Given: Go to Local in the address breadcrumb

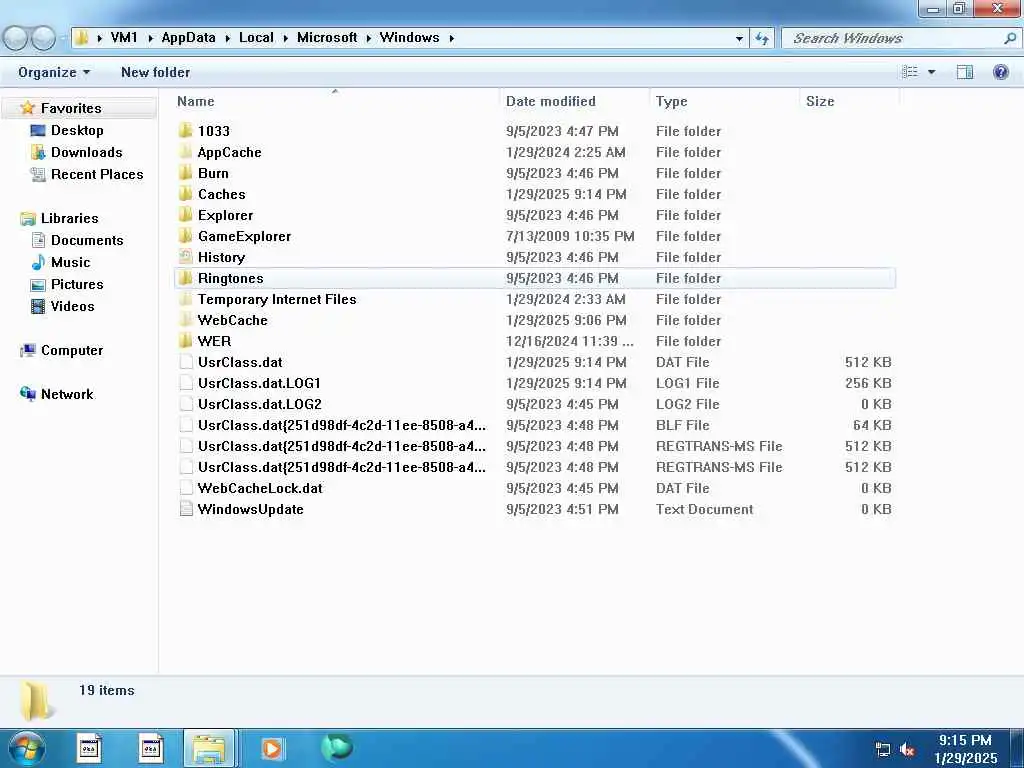Looking at the screenshot, I should click(256, 38).
